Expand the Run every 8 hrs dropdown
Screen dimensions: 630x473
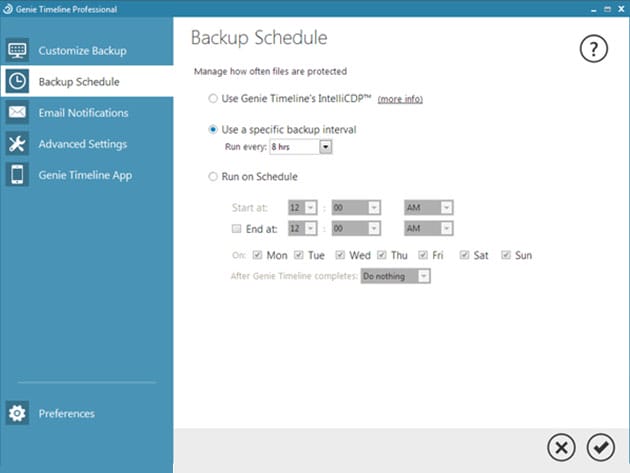coord(325,147)
